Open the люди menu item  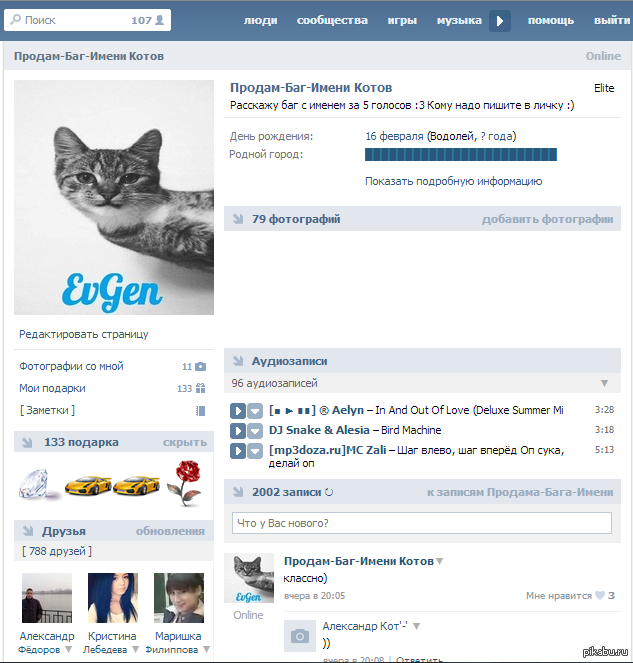260,20
